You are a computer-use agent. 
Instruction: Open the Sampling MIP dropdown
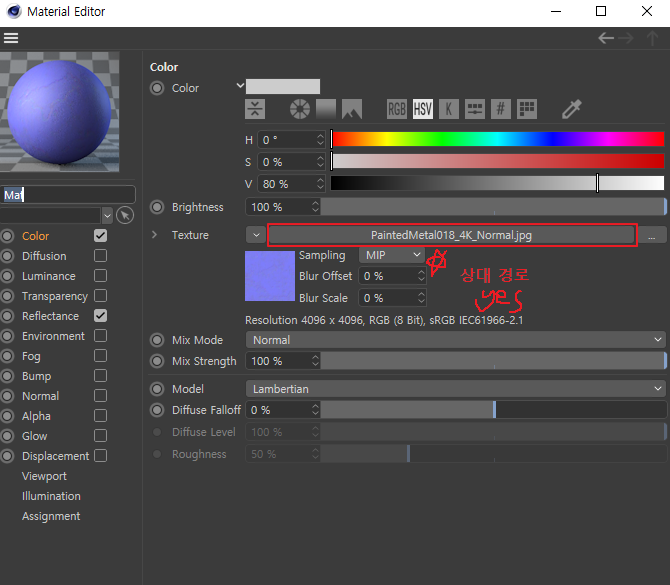[x=392, y=255]
